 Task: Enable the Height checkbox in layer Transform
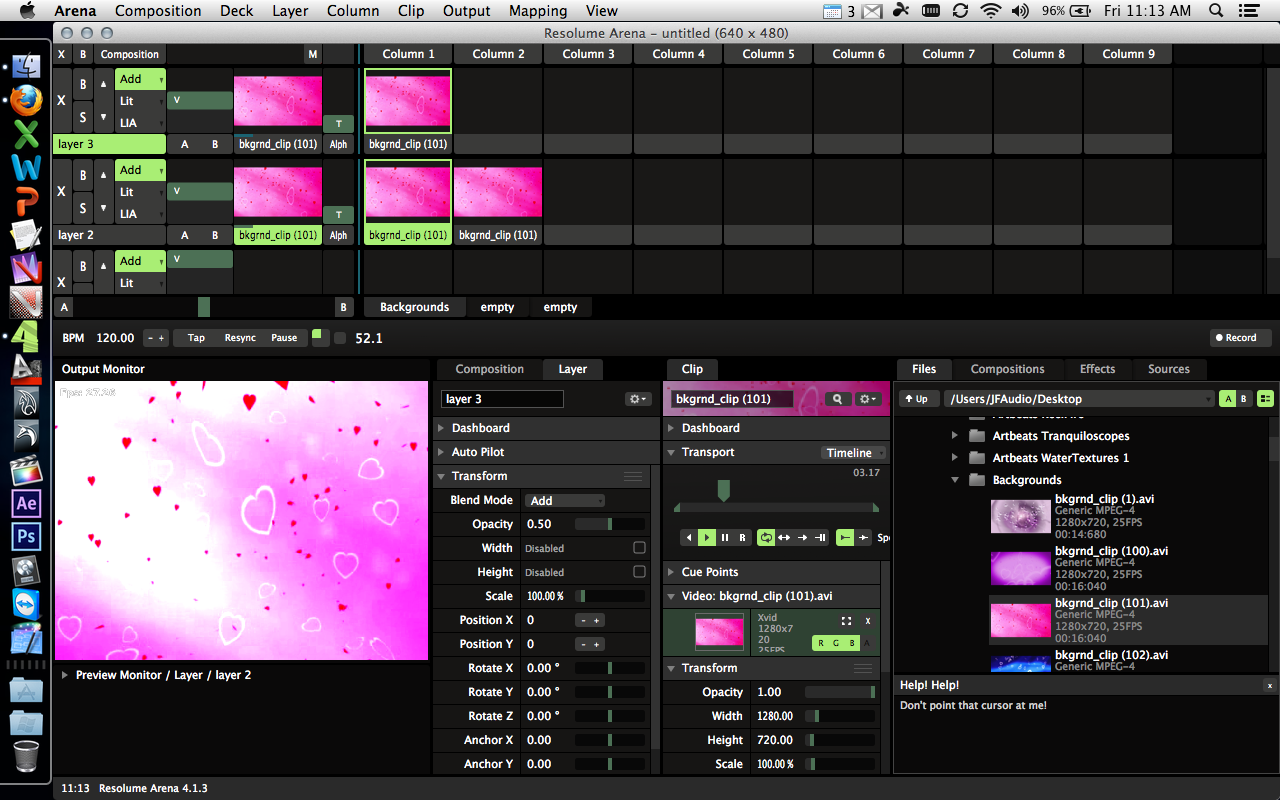(x=639, y=572)
